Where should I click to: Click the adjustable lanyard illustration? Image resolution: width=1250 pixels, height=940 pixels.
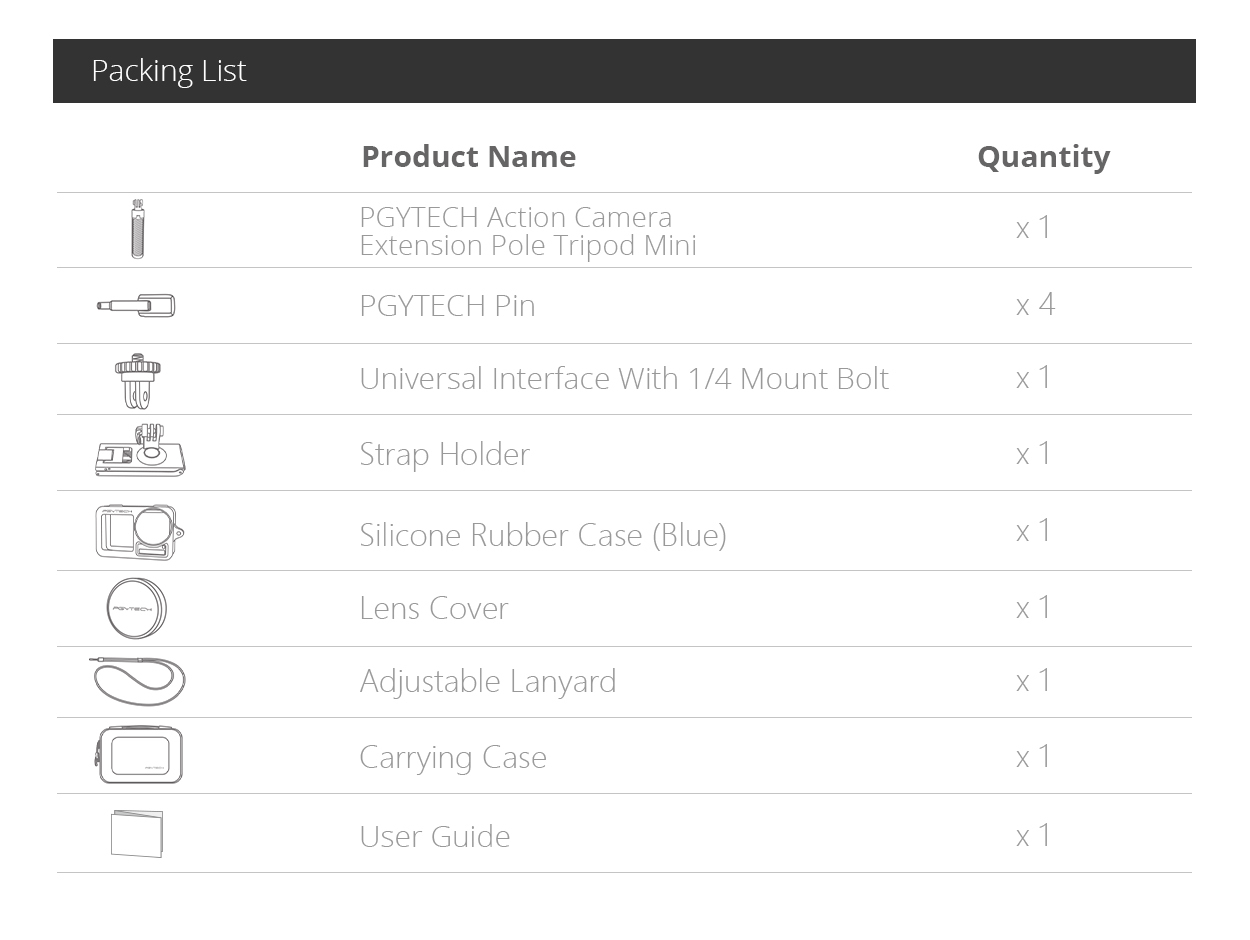click(x=137, y=681)
